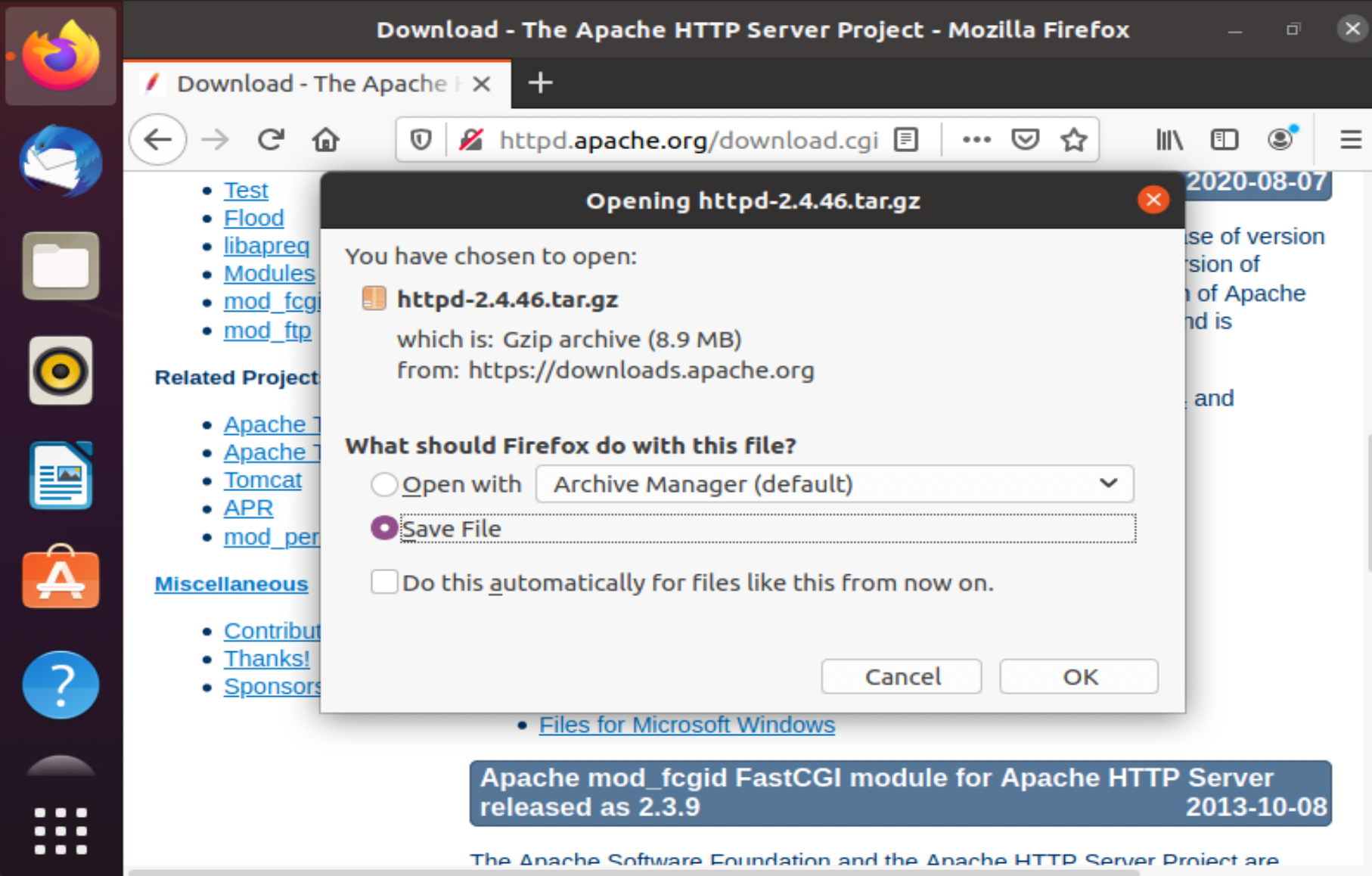Go to the Firefox home page

(x=326, y=140)
